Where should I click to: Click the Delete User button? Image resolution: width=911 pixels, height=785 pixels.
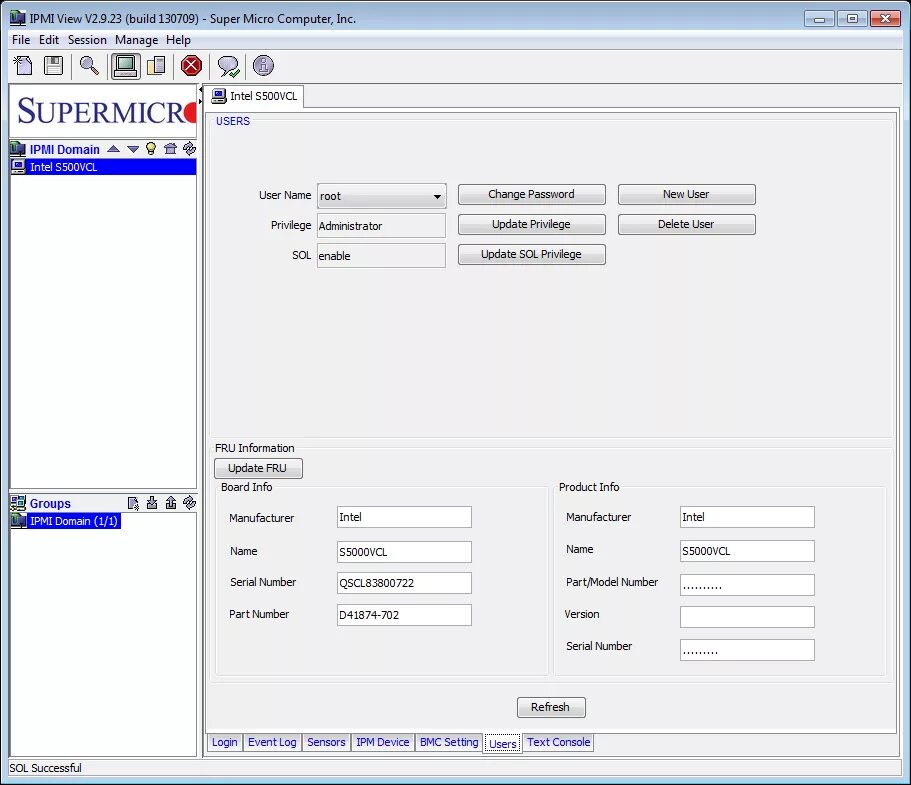click(x=687, y=224)
